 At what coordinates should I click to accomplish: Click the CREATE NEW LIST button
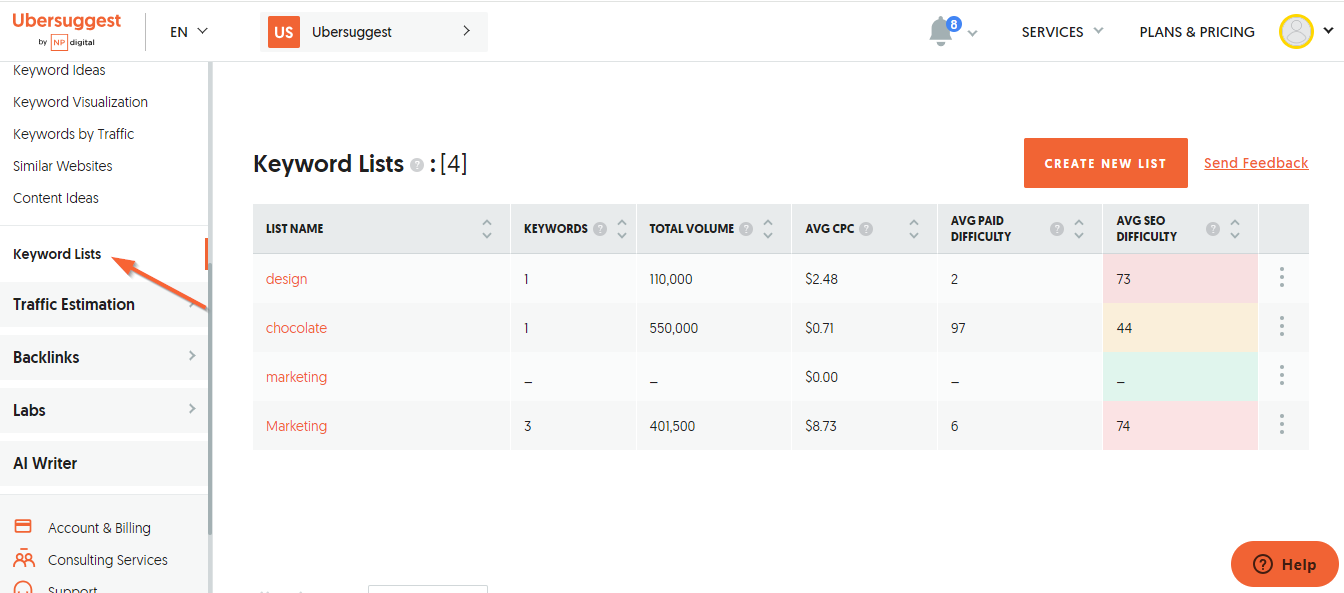pyautogui.click(x=1105, y=163)
